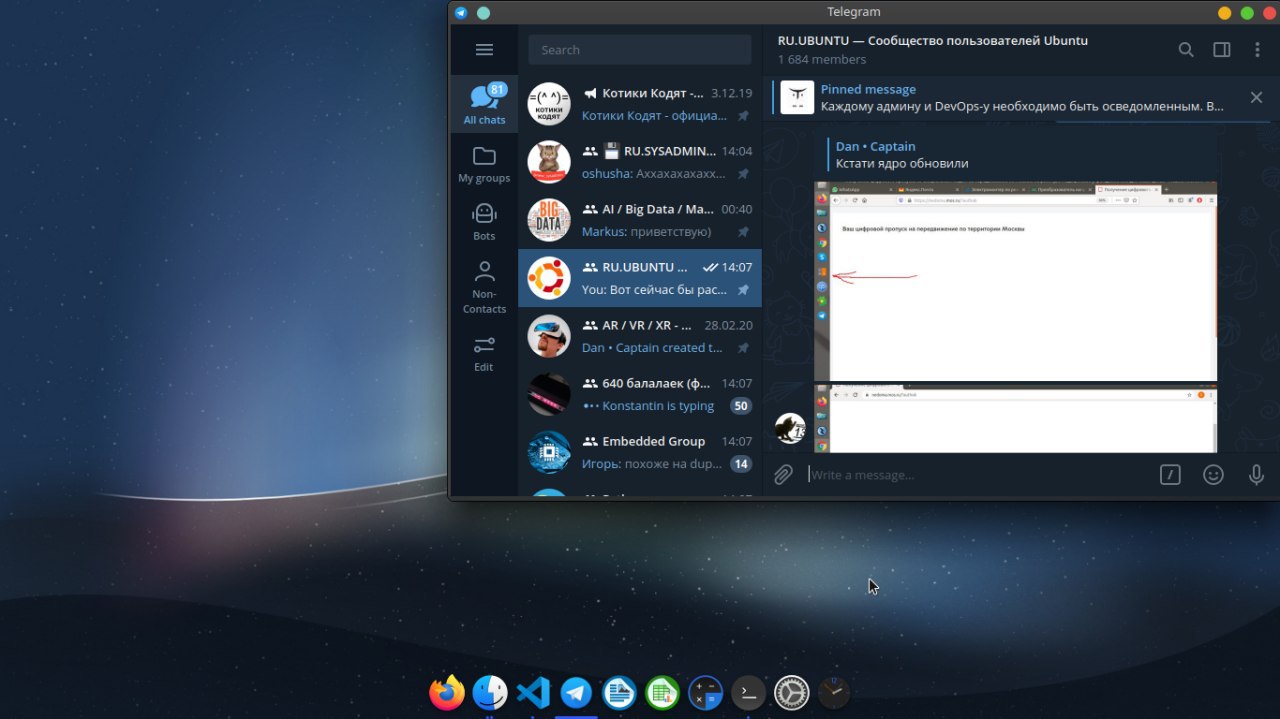Viewport: 1280px width, 719px height.
Task: Open the Non-Contacts folder
Action: coord(484,287)
